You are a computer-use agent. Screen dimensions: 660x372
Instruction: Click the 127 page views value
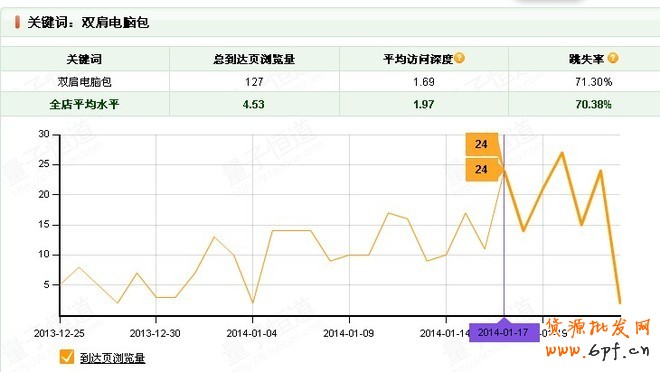(254, 82)
